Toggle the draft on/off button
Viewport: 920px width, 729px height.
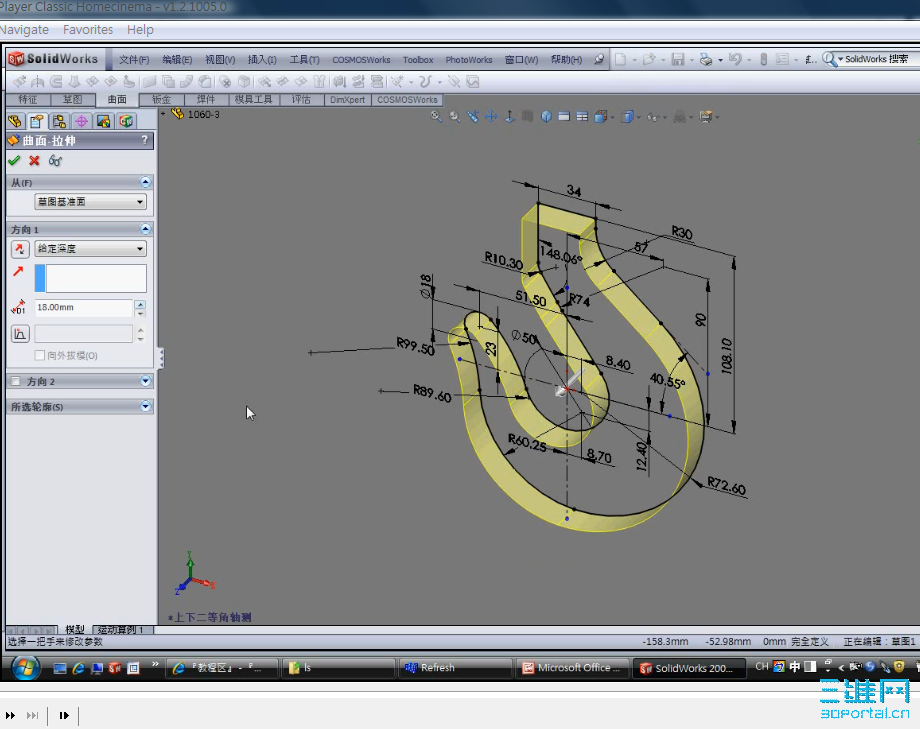pos(20,334)
